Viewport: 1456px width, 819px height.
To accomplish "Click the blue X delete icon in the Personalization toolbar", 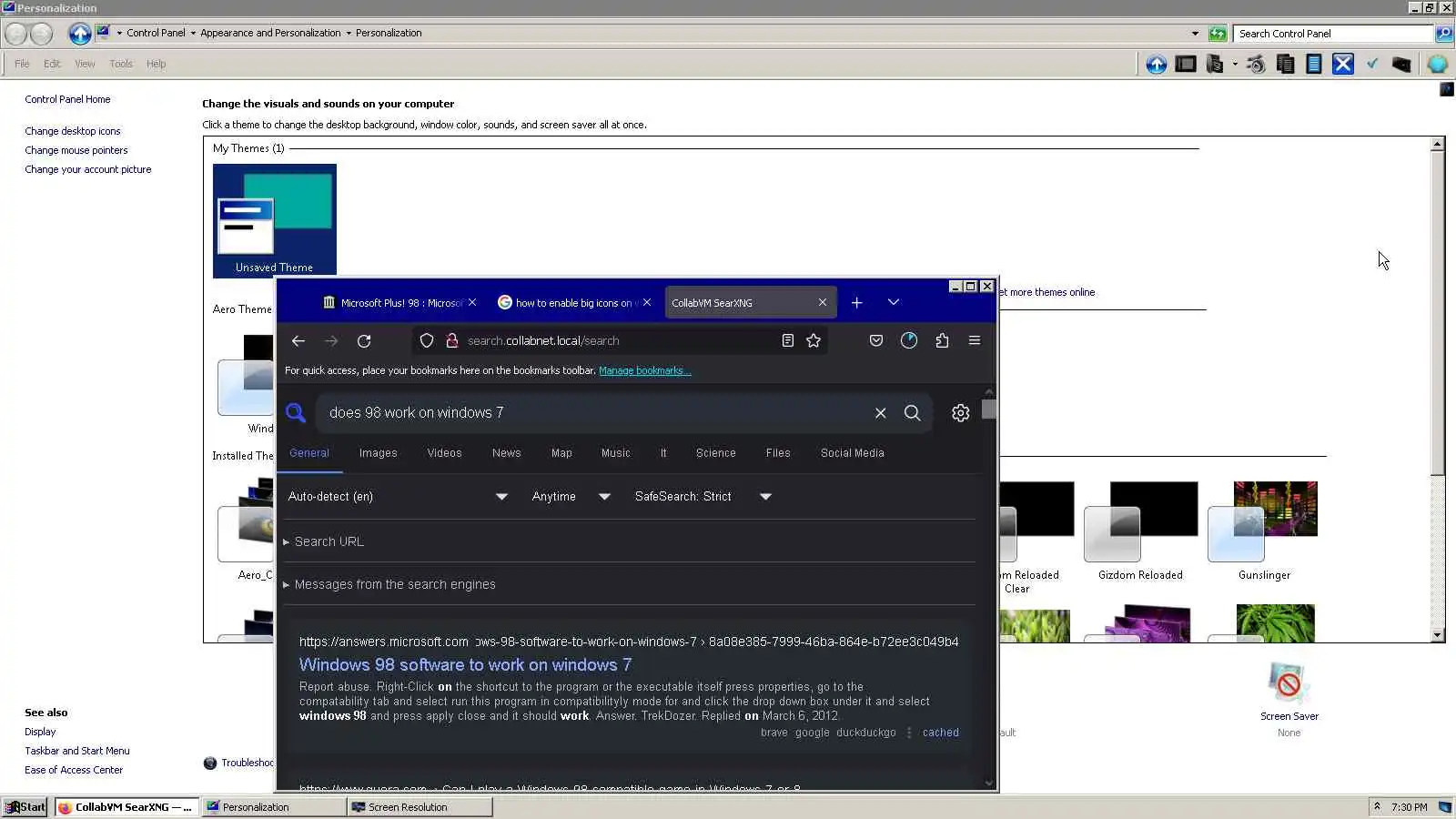I will pos(1343,64).
